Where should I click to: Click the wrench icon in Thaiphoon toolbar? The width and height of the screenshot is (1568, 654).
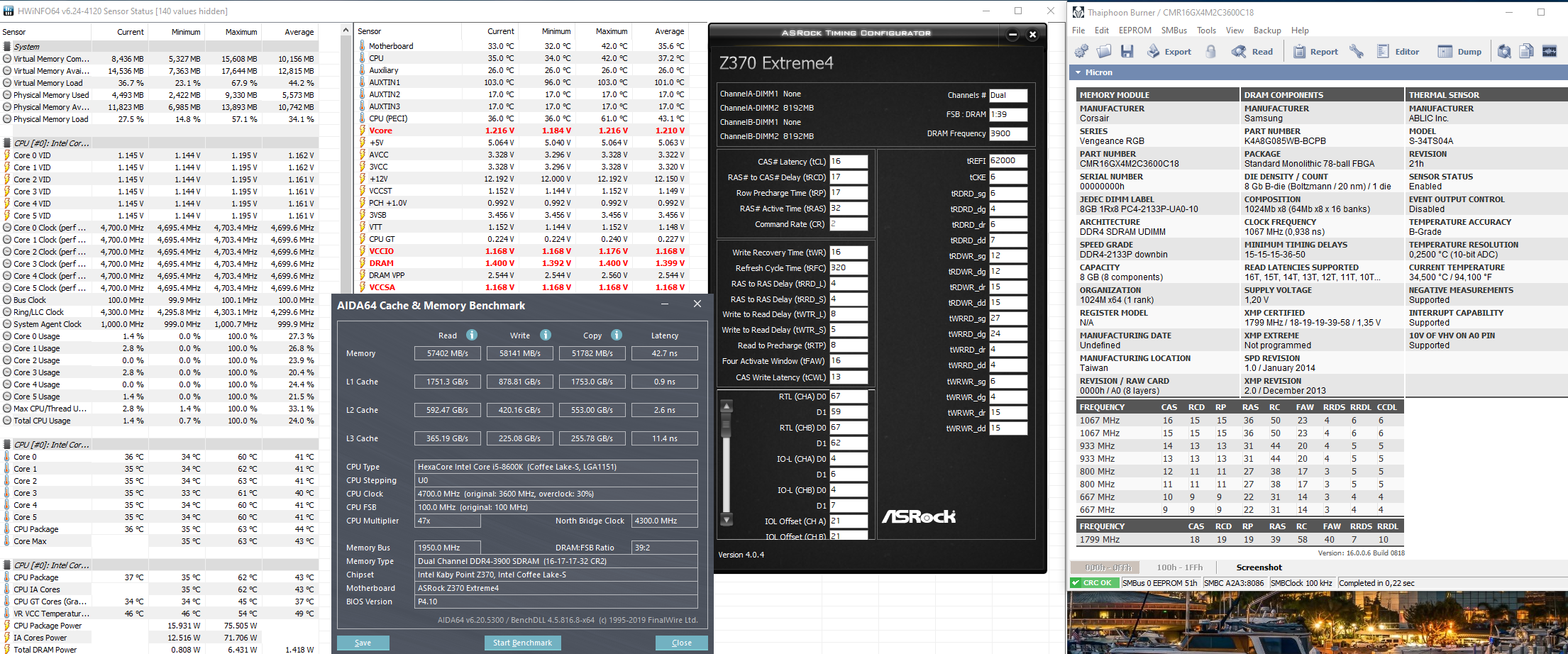click(1357, 51)
